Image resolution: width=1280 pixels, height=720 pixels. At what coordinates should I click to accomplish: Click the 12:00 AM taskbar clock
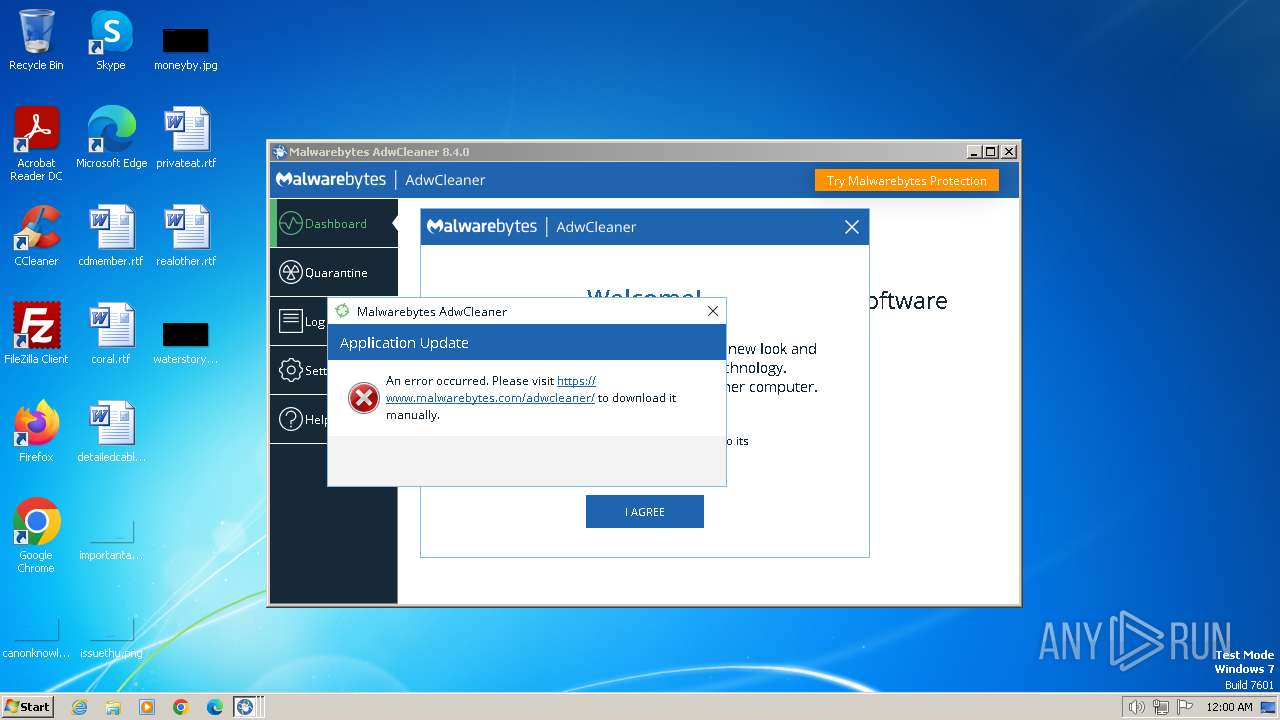tap(1229, 707)
